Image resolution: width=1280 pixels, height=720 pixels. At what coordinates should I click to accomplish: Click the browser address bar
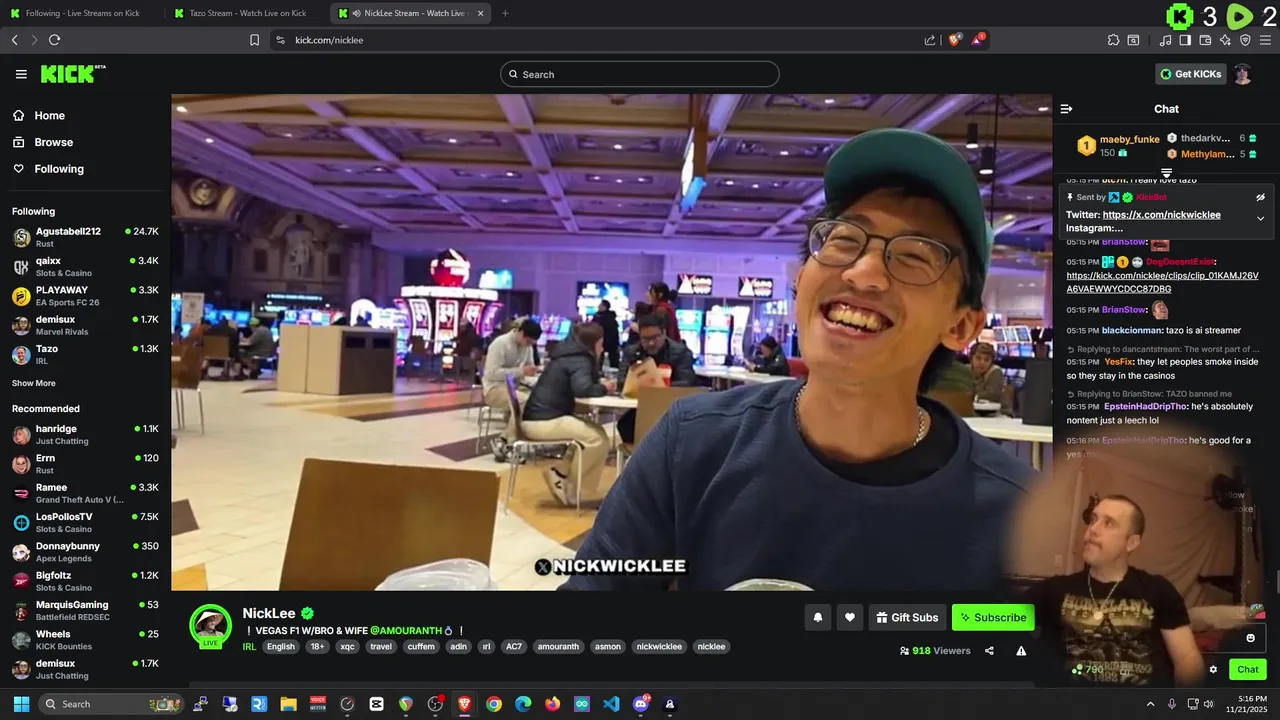(x=600, y=40)
